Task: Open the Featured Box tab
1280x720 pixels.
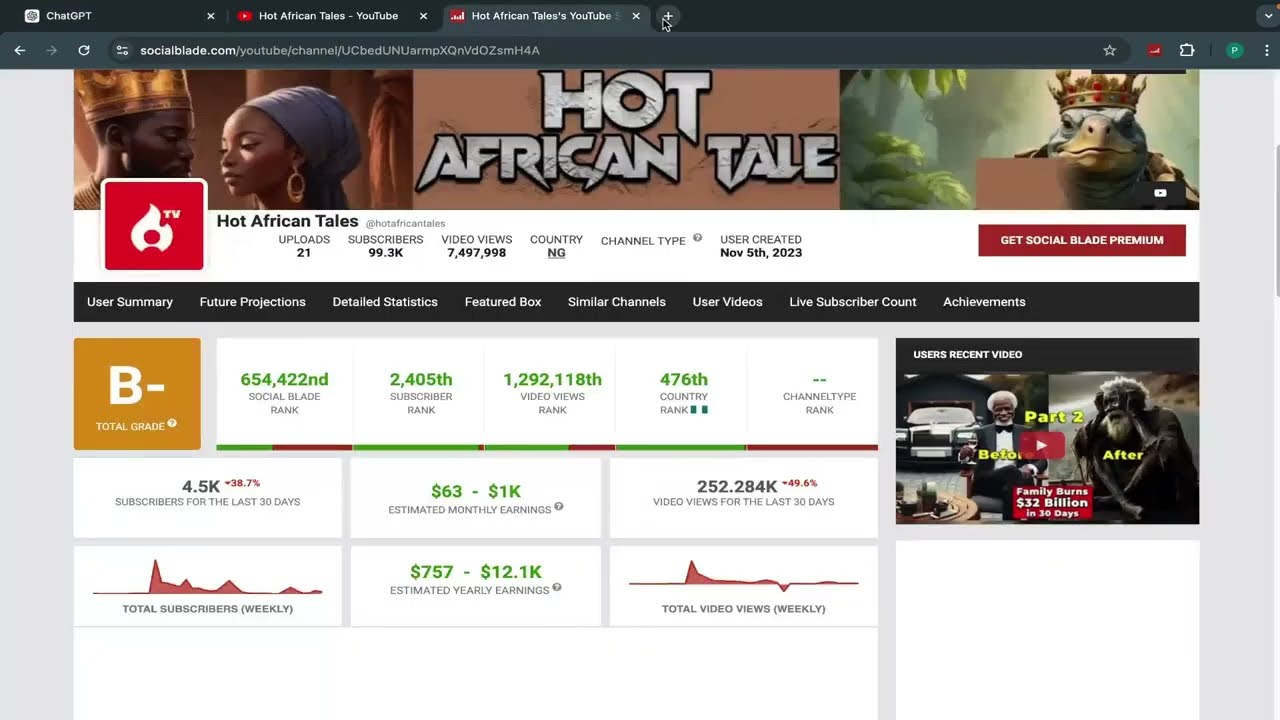Action: (503, 302)
